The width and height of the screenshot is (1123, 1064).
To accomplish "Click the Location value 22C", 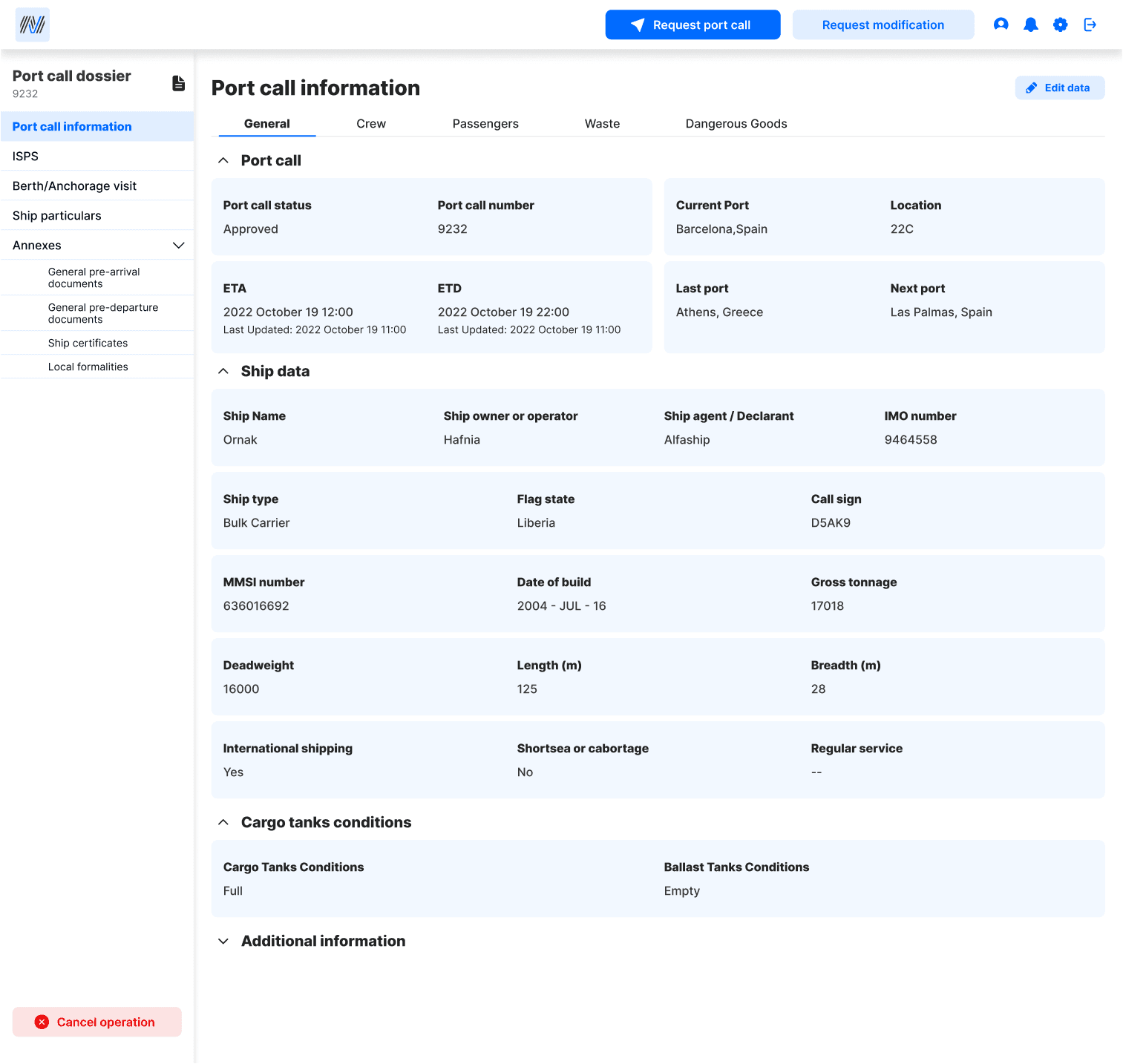I will coord(902,229).
